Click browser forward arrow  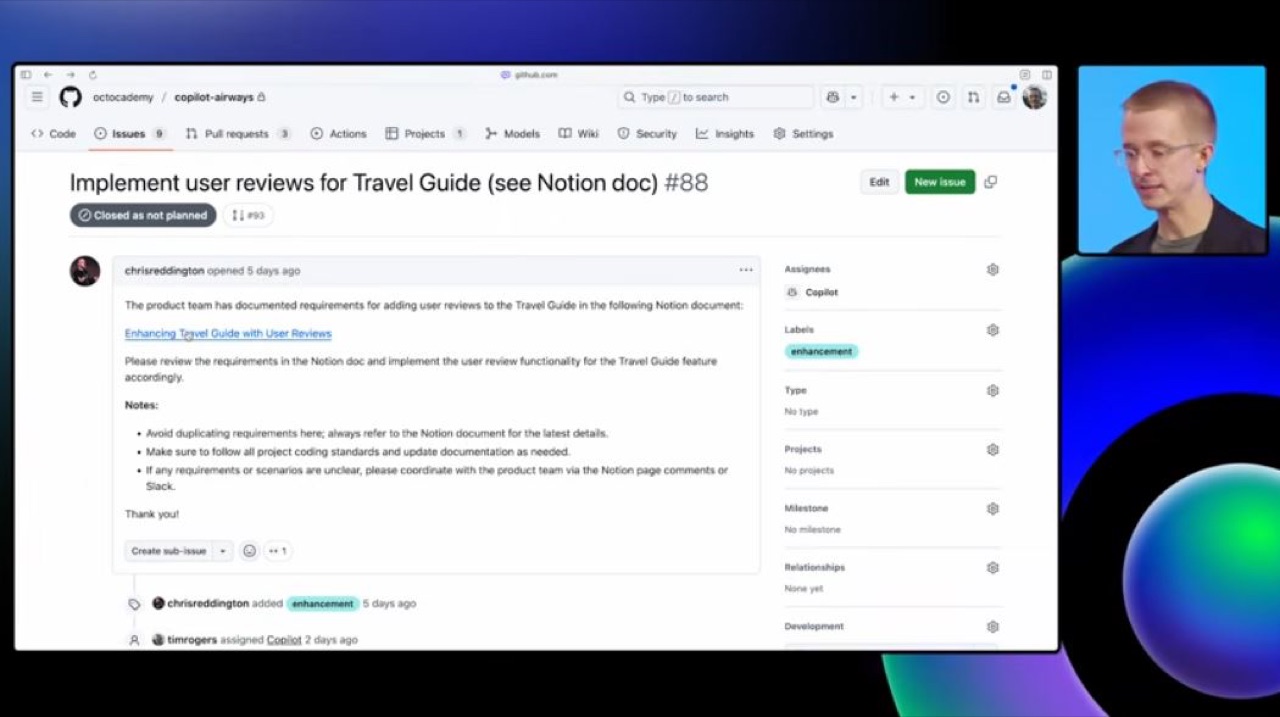click(x=70, y=75)
